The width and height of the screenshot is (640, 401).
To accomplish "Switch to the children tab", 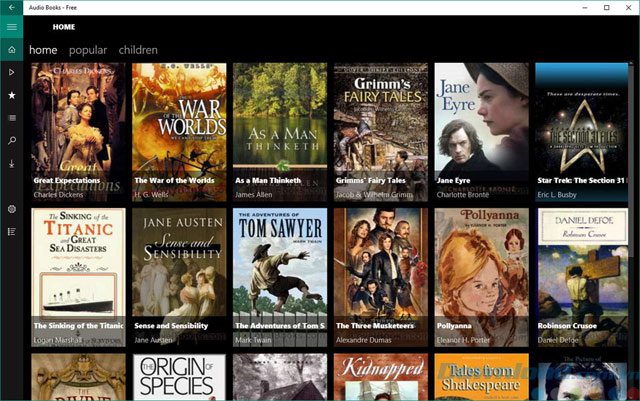I will (x=138, y=50).
